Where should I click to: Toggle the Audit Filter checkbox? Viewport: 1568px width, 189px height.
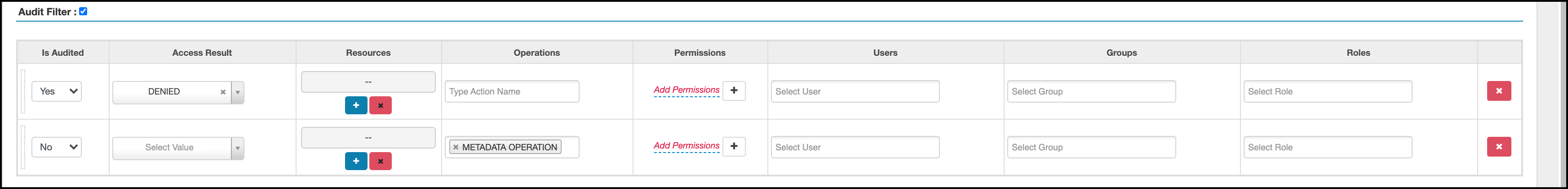(x=84, y=11)
